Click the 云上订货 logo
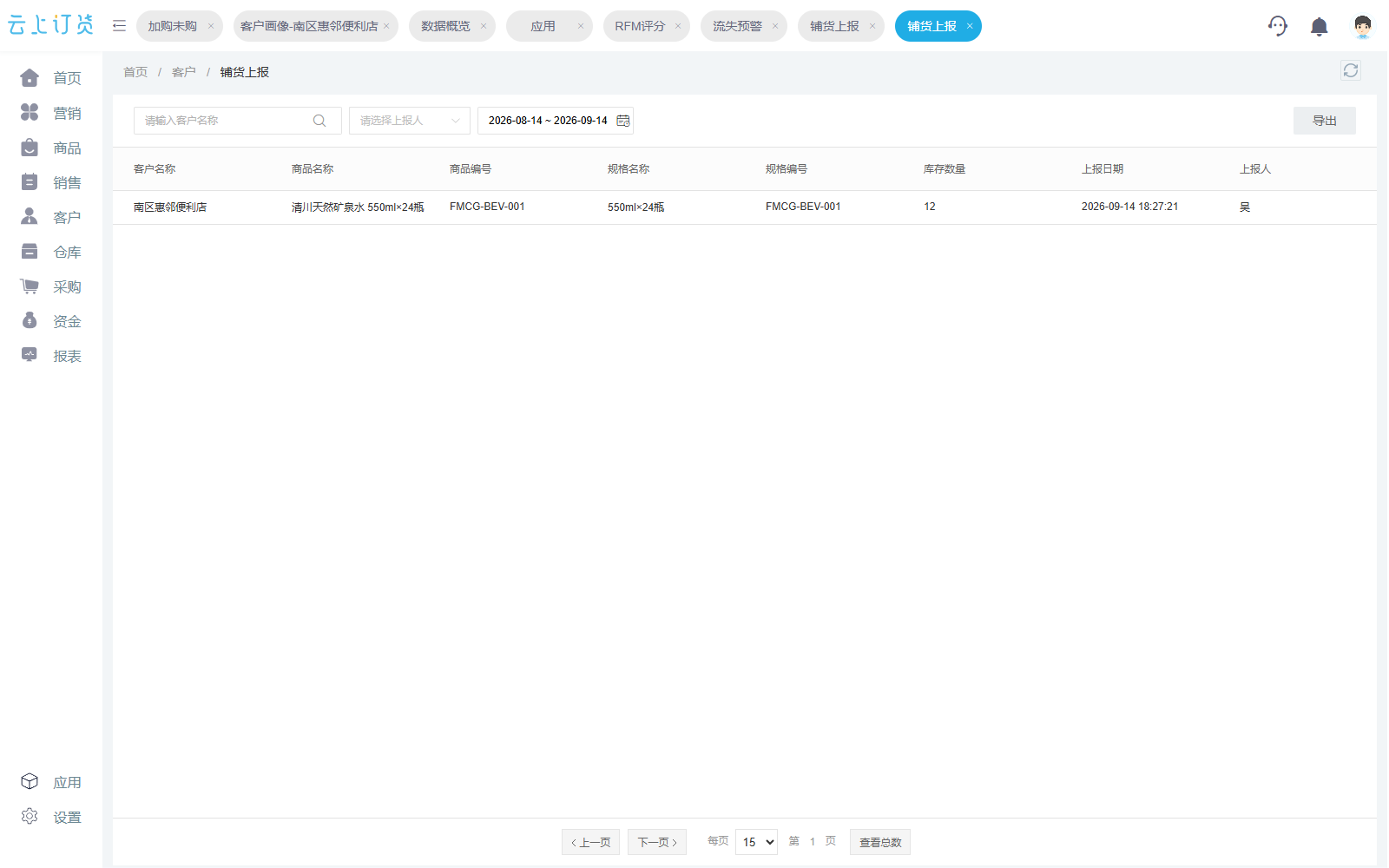The height and width of the screenshot is (868, 1389). tap(50, 25)
